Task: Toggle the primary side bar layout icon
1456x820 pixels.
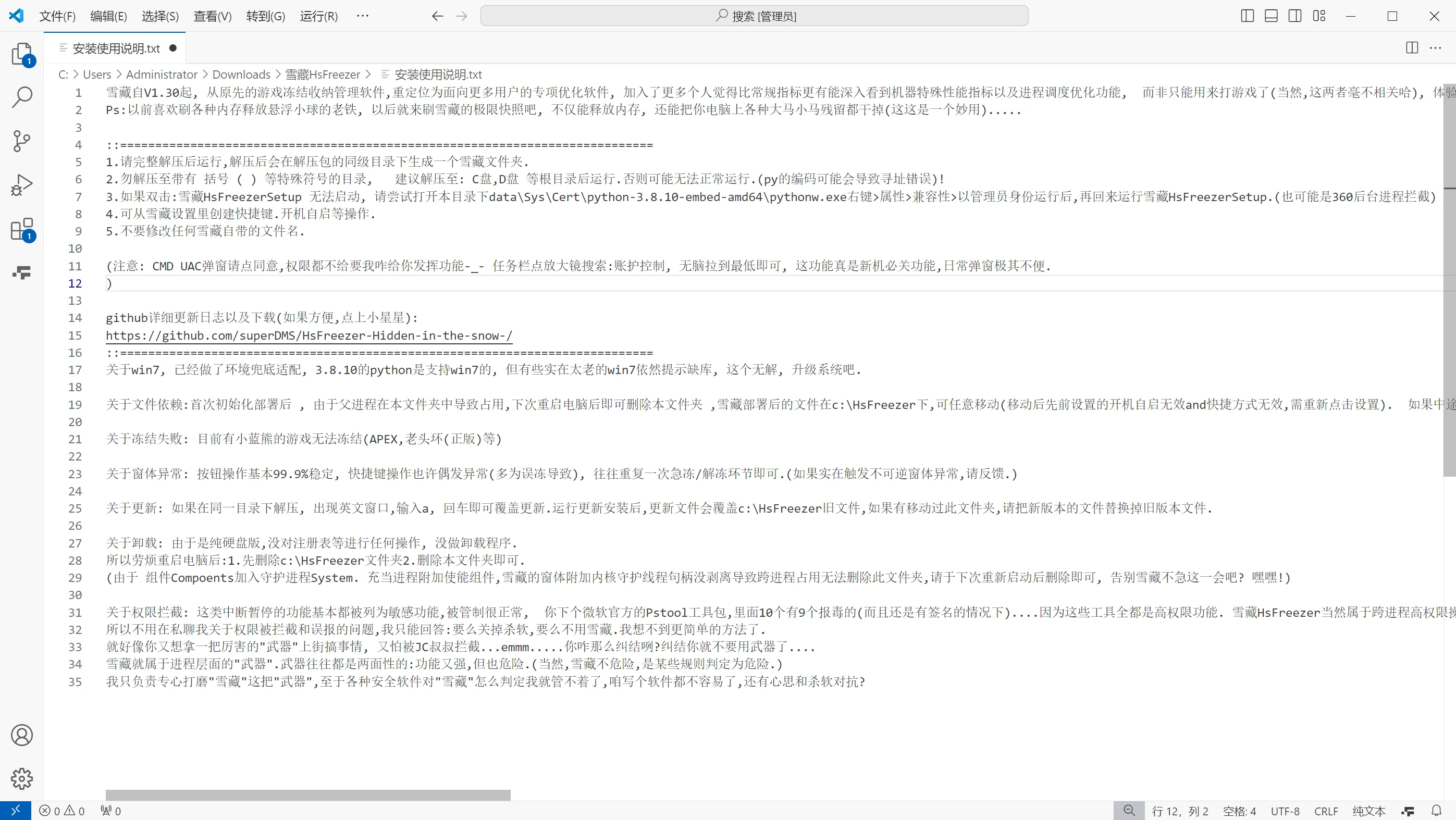Action: point(1248,16)
